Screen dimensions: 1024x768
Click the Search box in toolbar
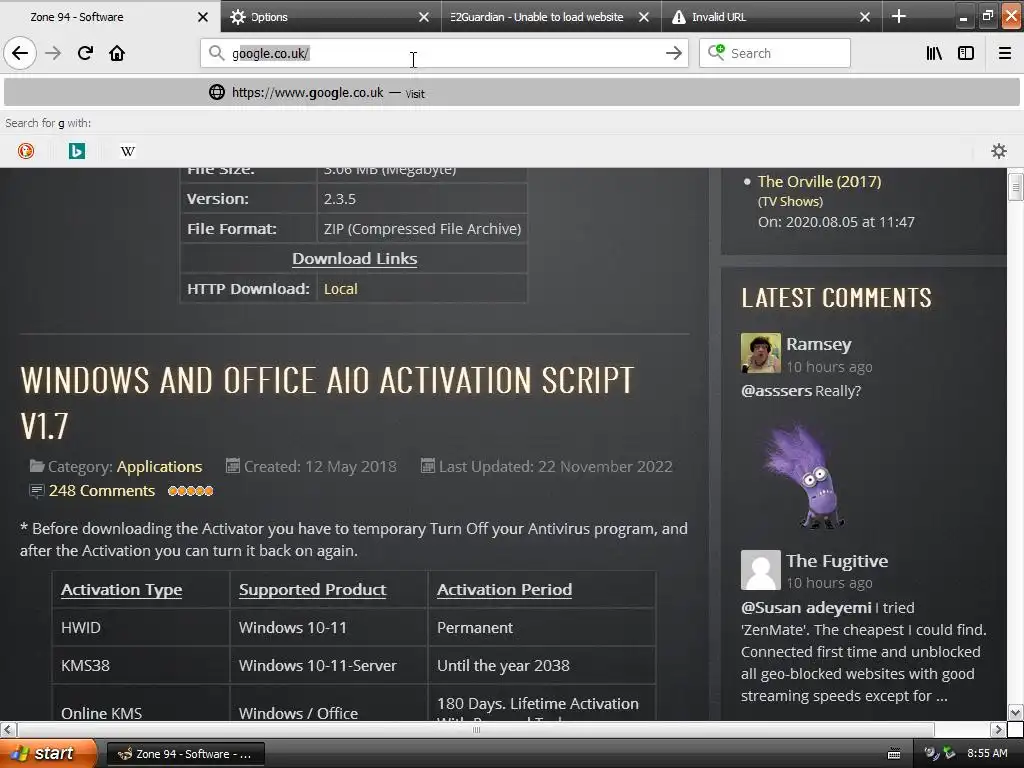pyautogui.click(x=775, y=54)
